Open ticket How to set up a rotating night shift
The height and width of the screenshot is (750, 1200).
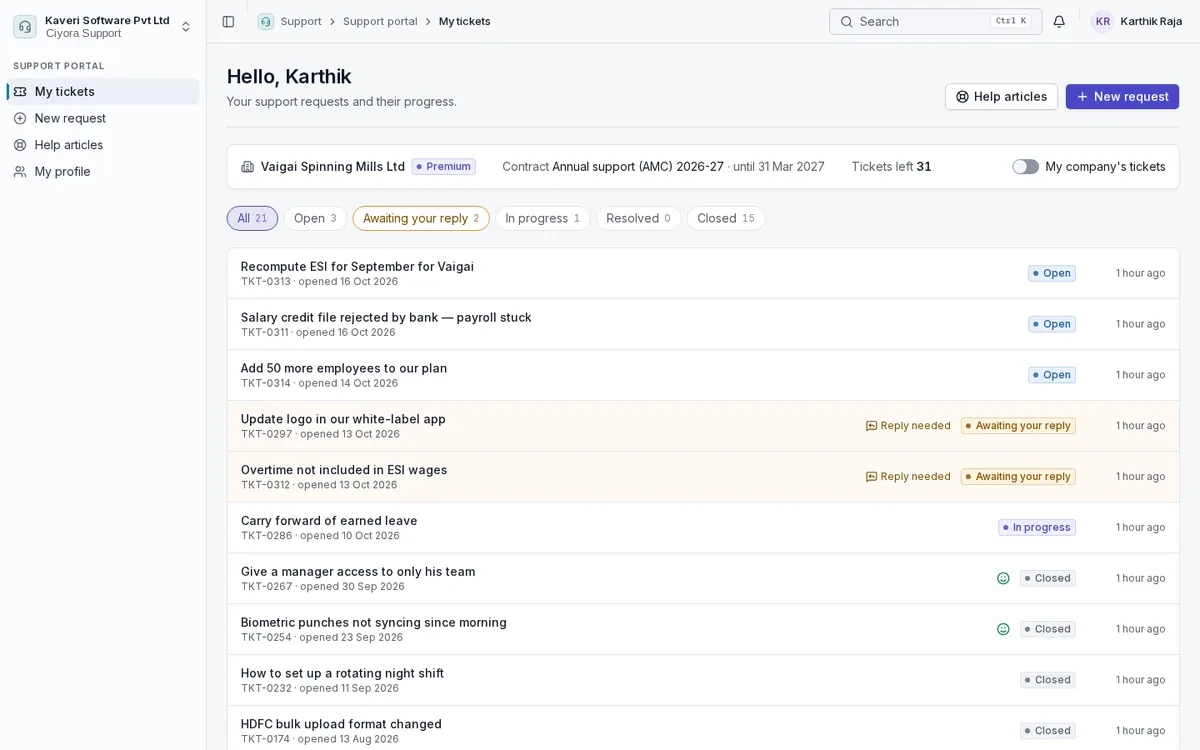coord(703,680)
